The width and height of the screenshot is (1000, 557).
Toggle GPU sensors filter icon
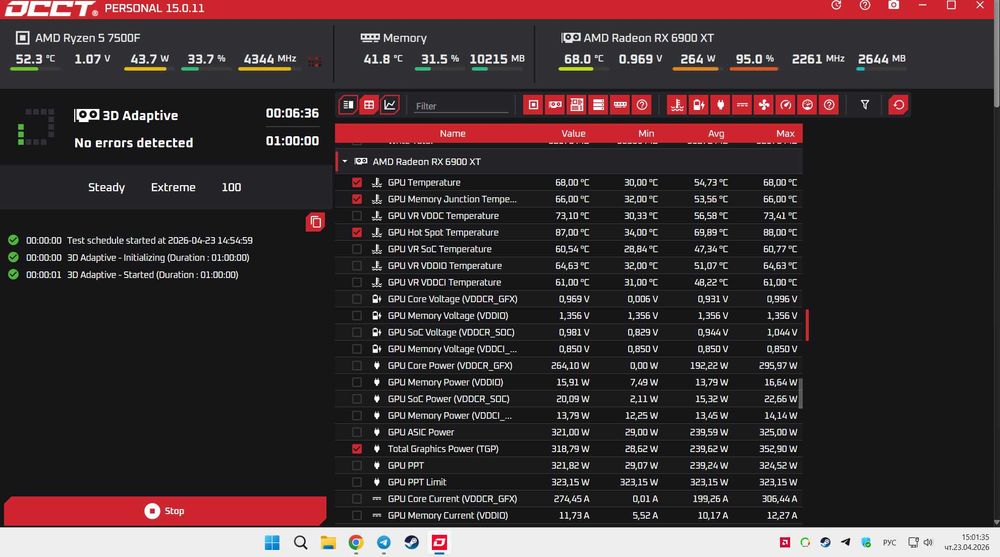click(x=555, y=105)
